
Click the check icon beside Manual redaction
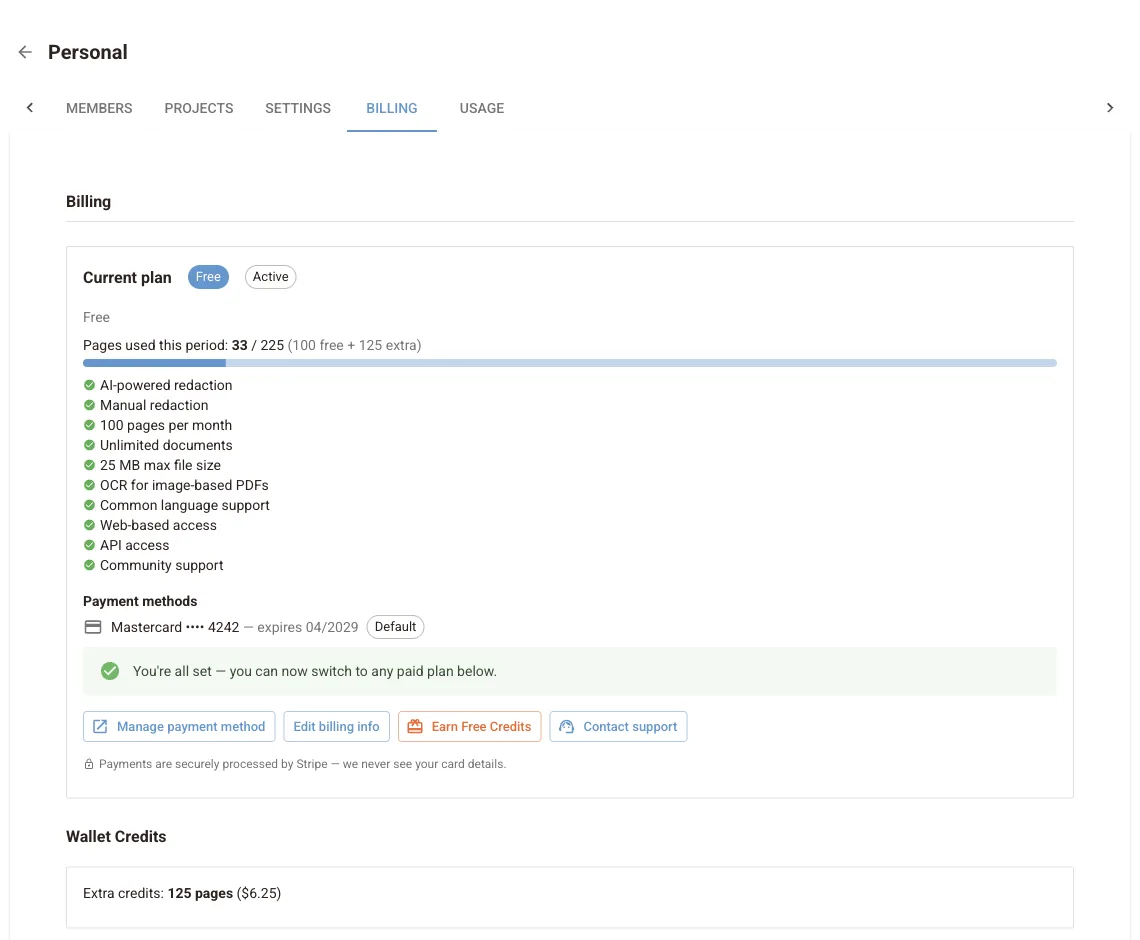[x=89, y=405]
